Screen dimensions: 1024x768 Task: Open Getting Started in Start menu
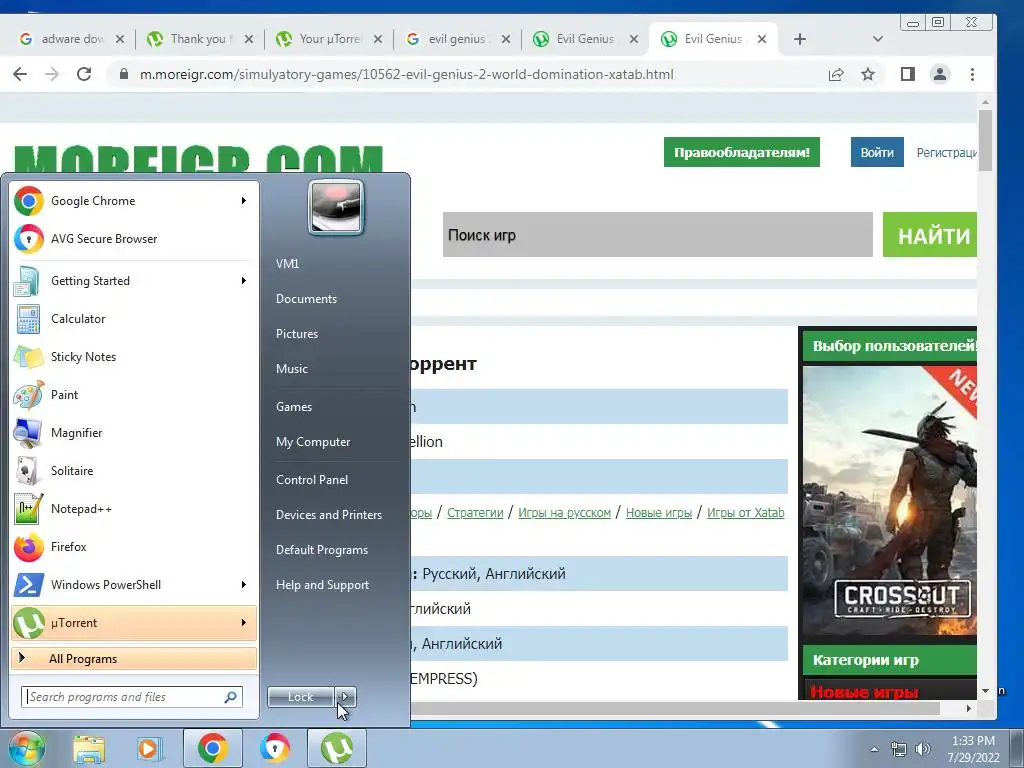pos(134,281)
